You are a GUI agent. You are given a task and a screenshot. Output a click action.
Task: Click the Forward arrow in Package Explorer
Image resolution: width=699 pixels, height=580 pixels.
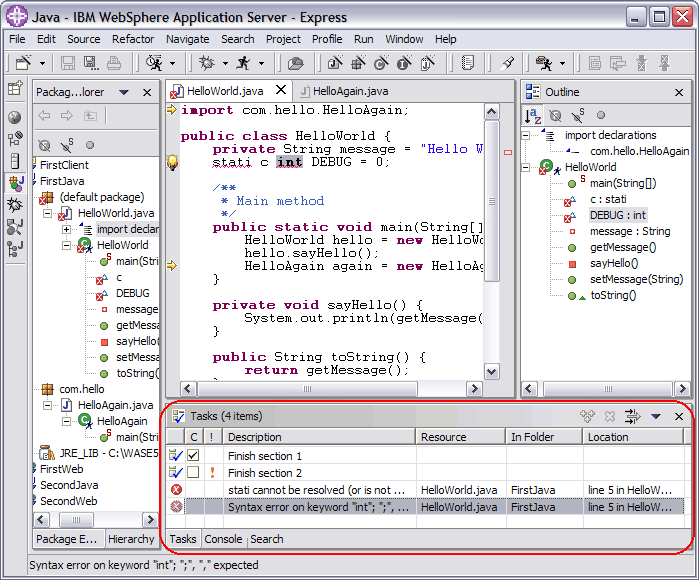pyautogui.click(x=67, y=115)
